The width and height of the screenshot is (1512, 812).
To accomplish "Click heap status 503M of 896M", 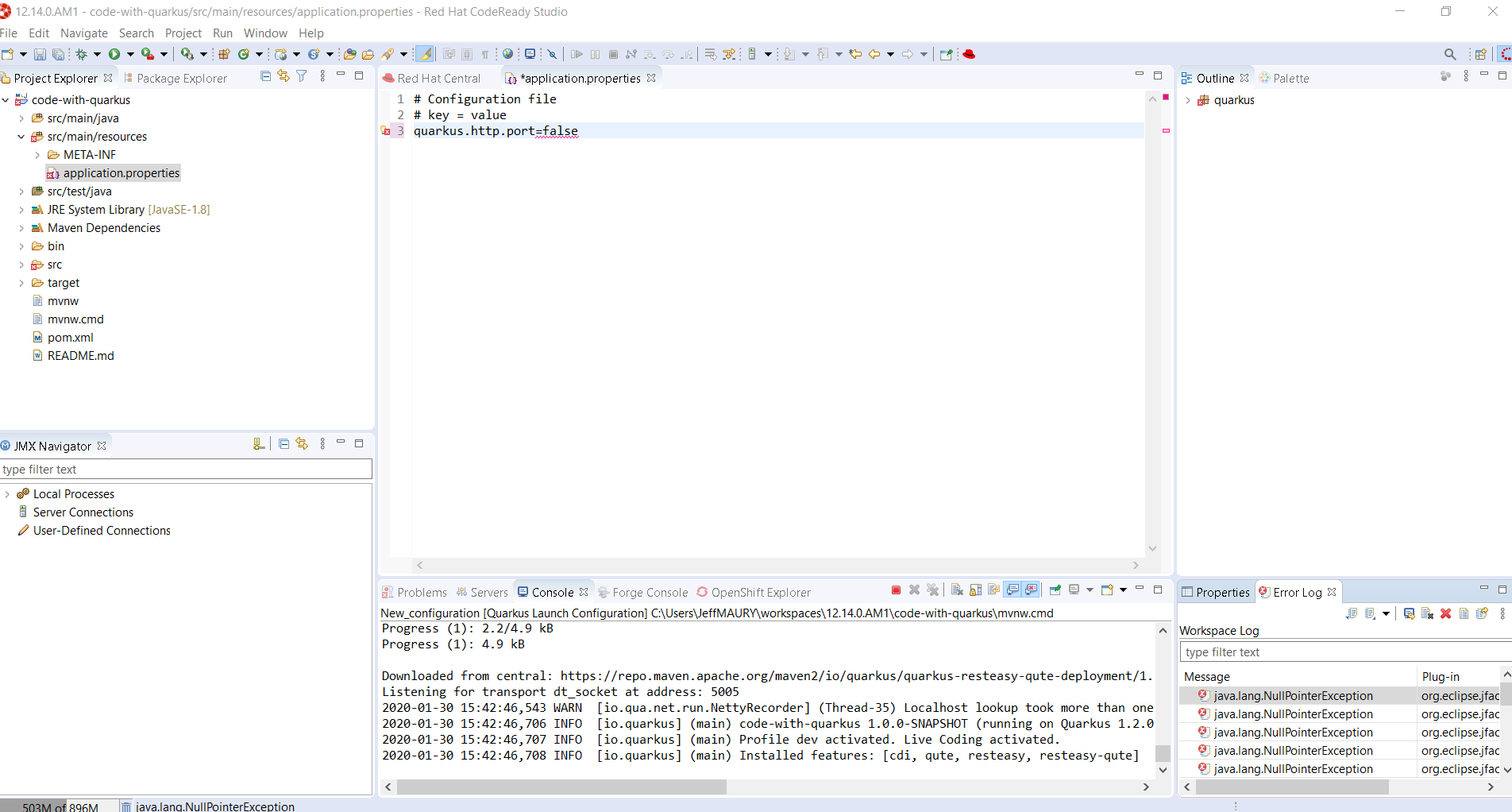I will [x=60, y=806].
